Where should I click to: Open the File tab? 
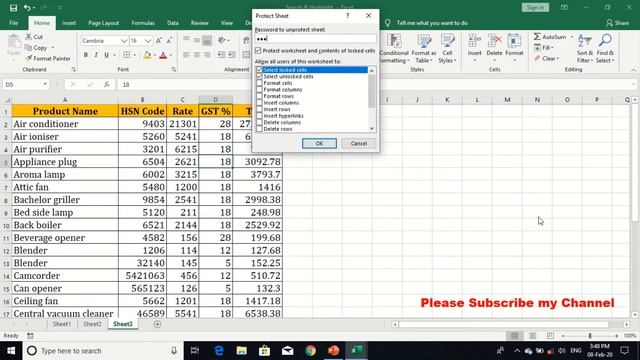[x=13, y=23]
